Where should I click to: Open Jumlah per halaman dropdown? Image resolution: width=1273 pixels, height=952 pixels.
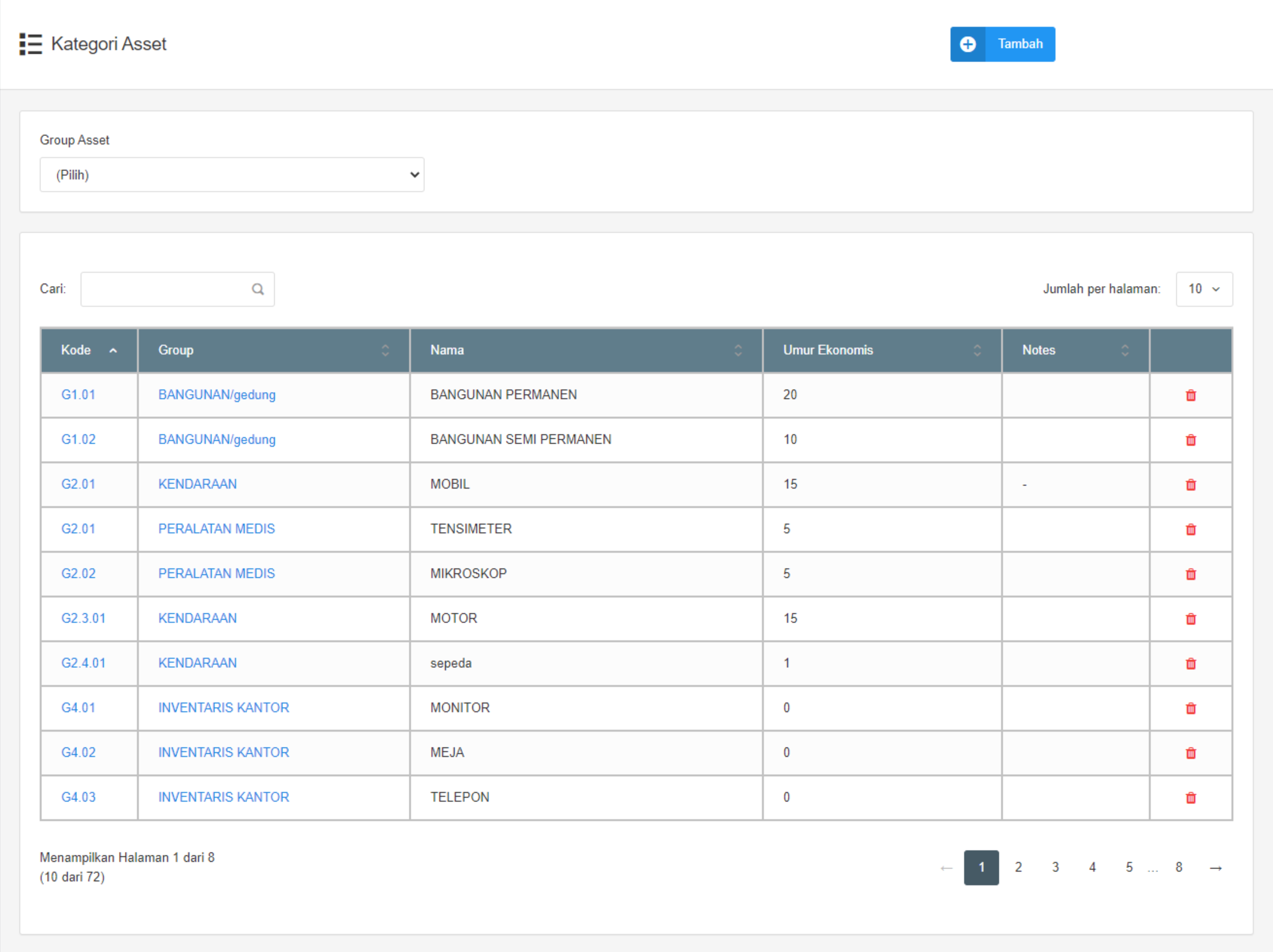(x=1204, y=289)
